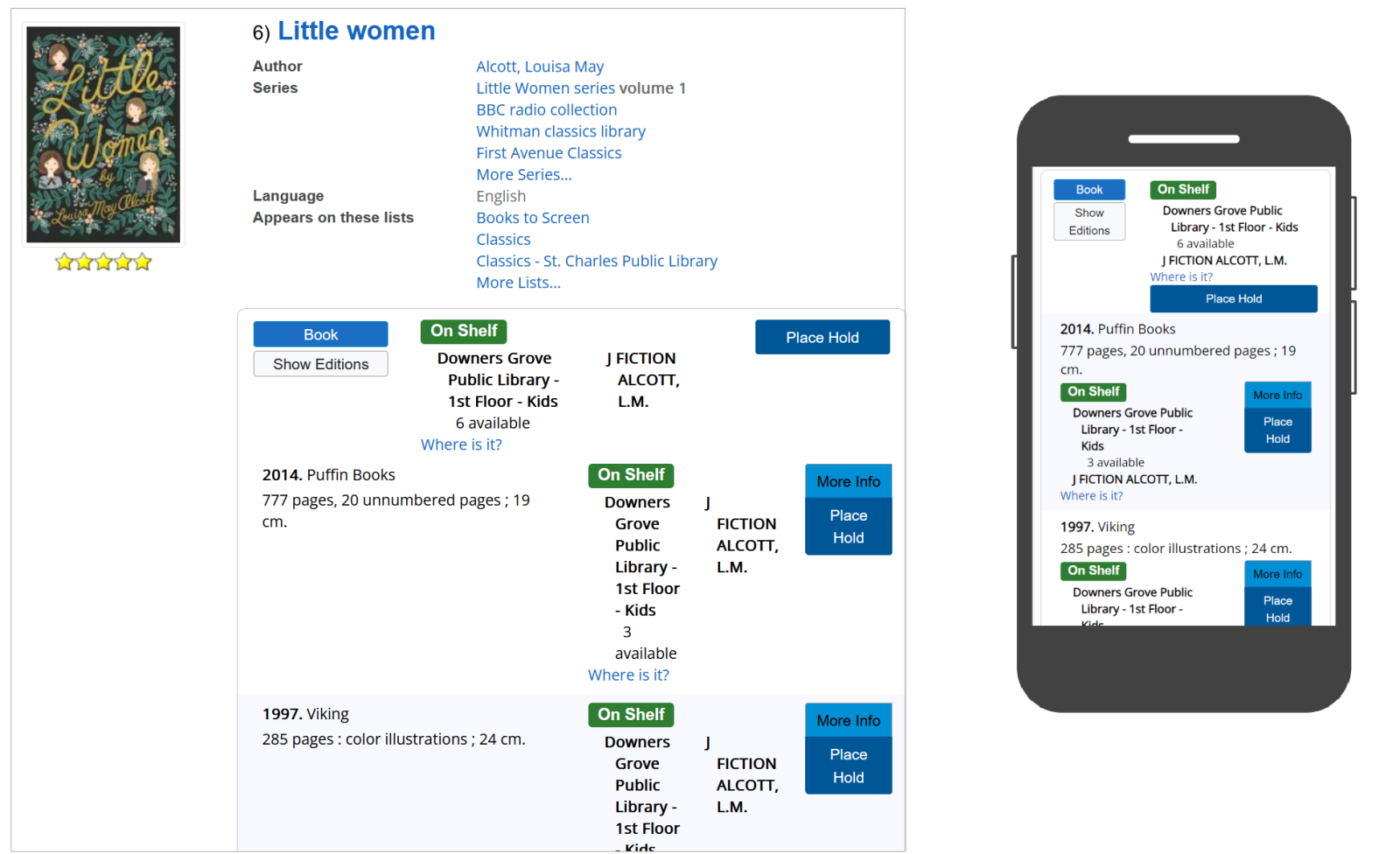
Task: Click the Show Editions button on desktop view
Action: [x=320, y=364]
